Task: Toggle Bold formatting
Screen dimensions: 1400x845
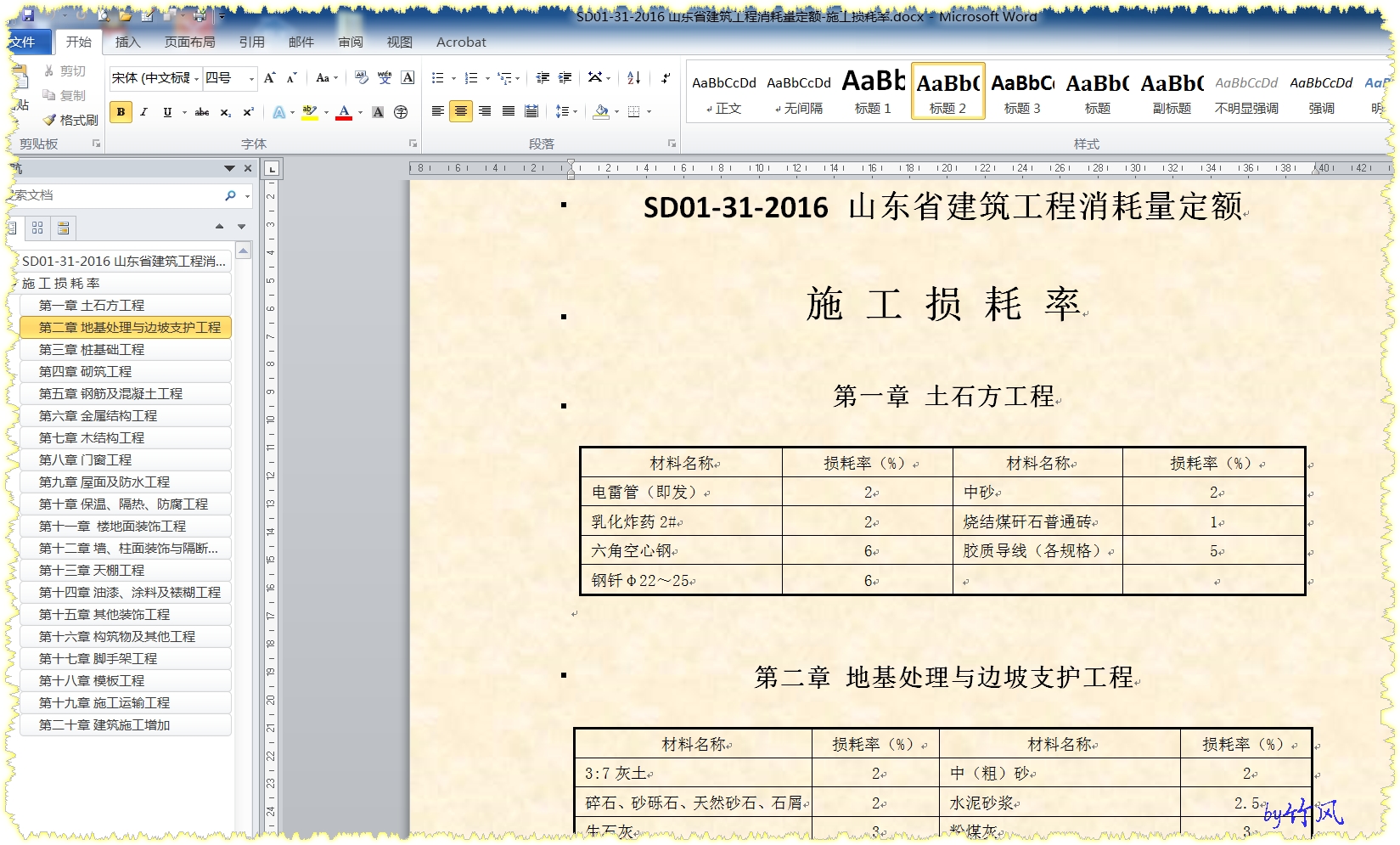Action: 121,112
